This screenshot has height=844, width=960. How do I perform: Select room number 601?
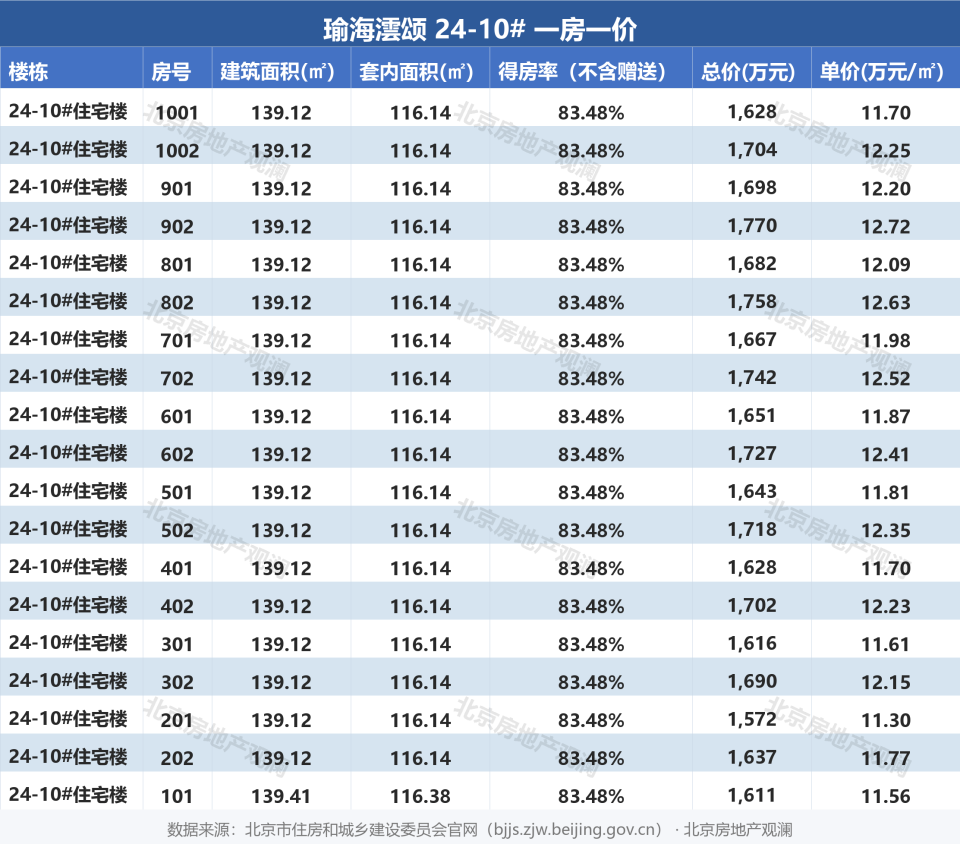point(177,416)
